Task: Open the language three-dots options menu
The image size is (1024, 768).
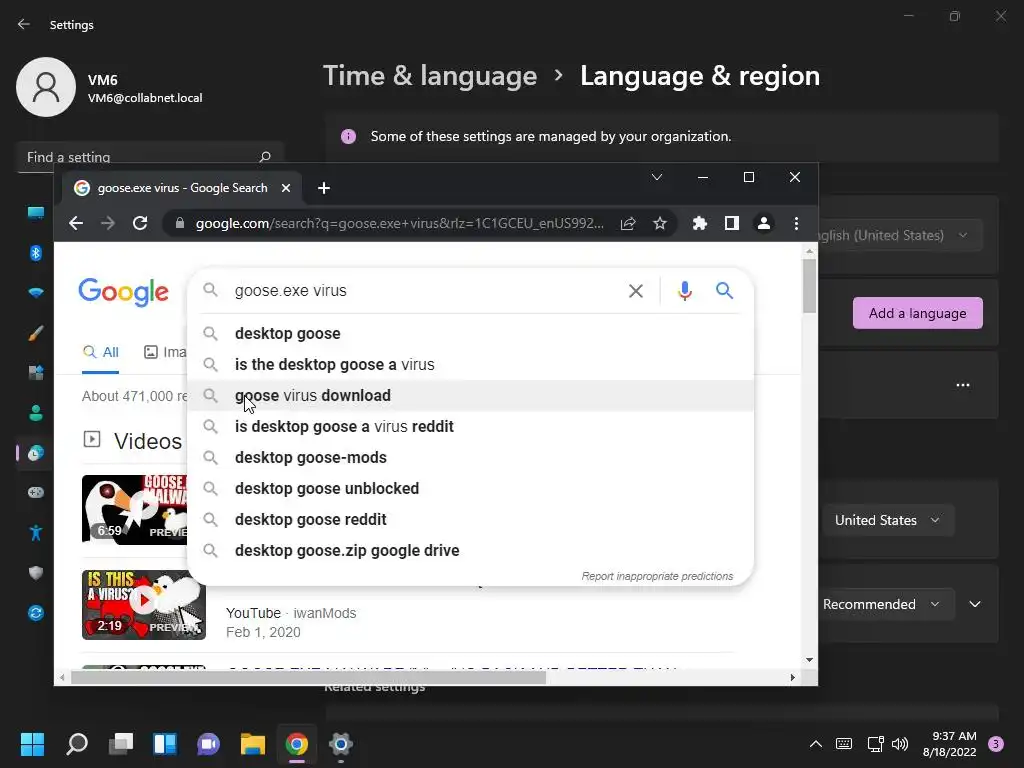Action: 963,385
